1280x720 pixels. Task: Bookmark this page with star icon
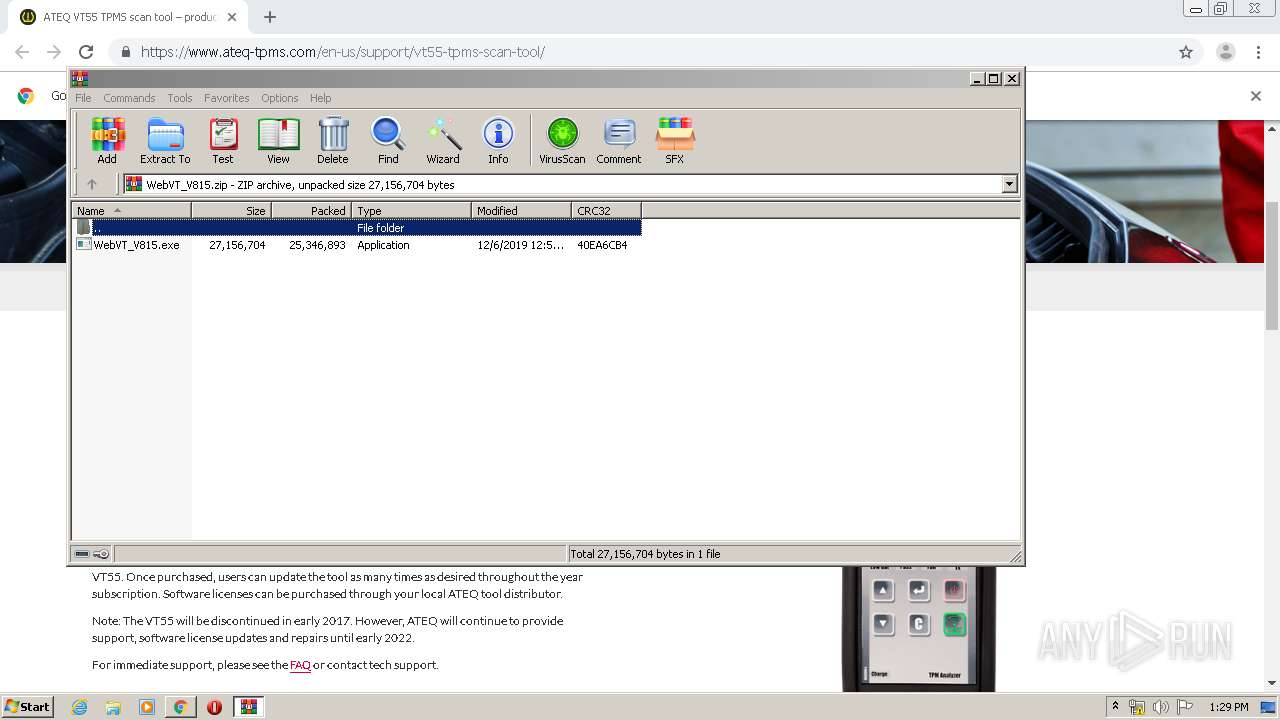click(1186, 52)
